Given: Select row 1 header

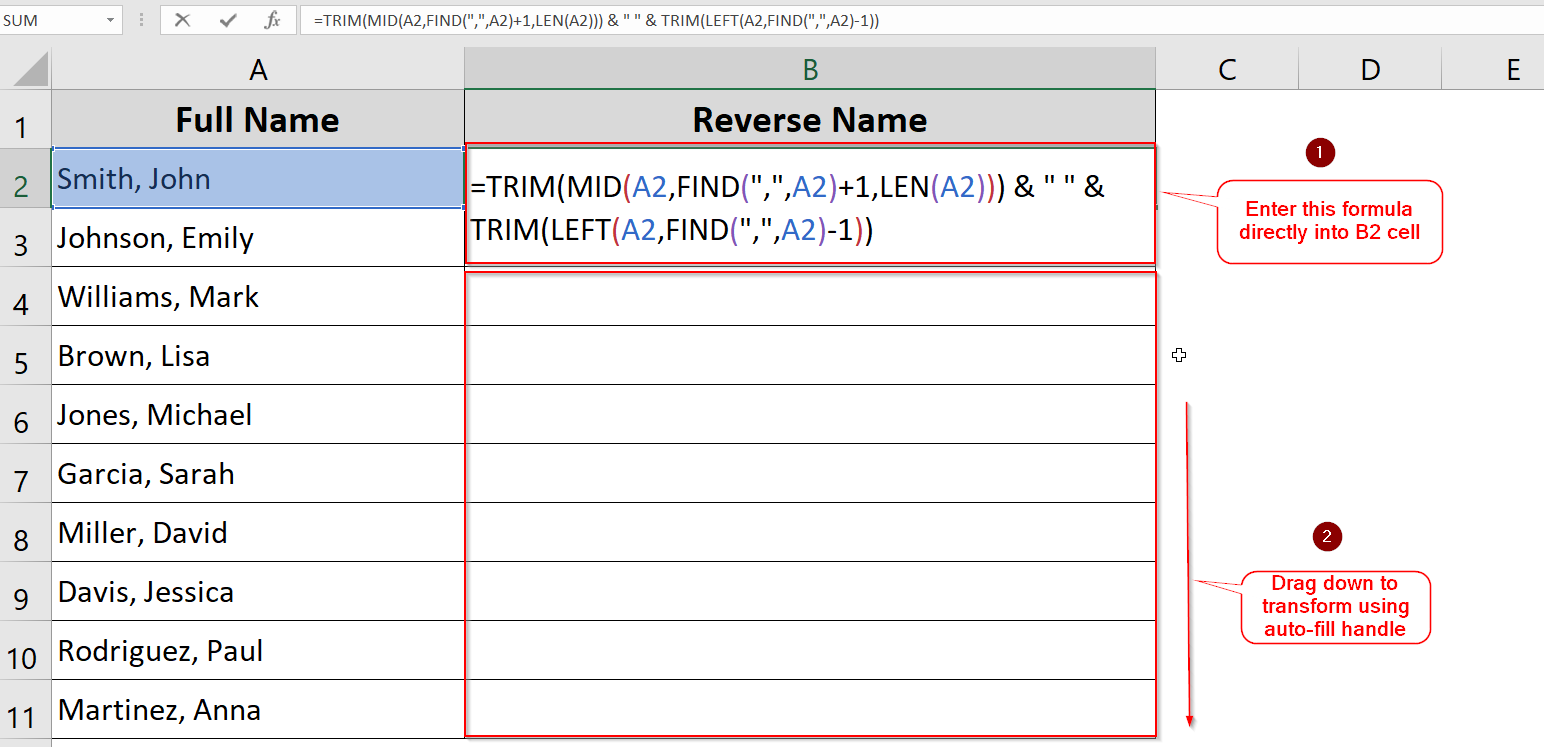Looking at the screenshot, I should pyautogui.click(x=25, y=119).
